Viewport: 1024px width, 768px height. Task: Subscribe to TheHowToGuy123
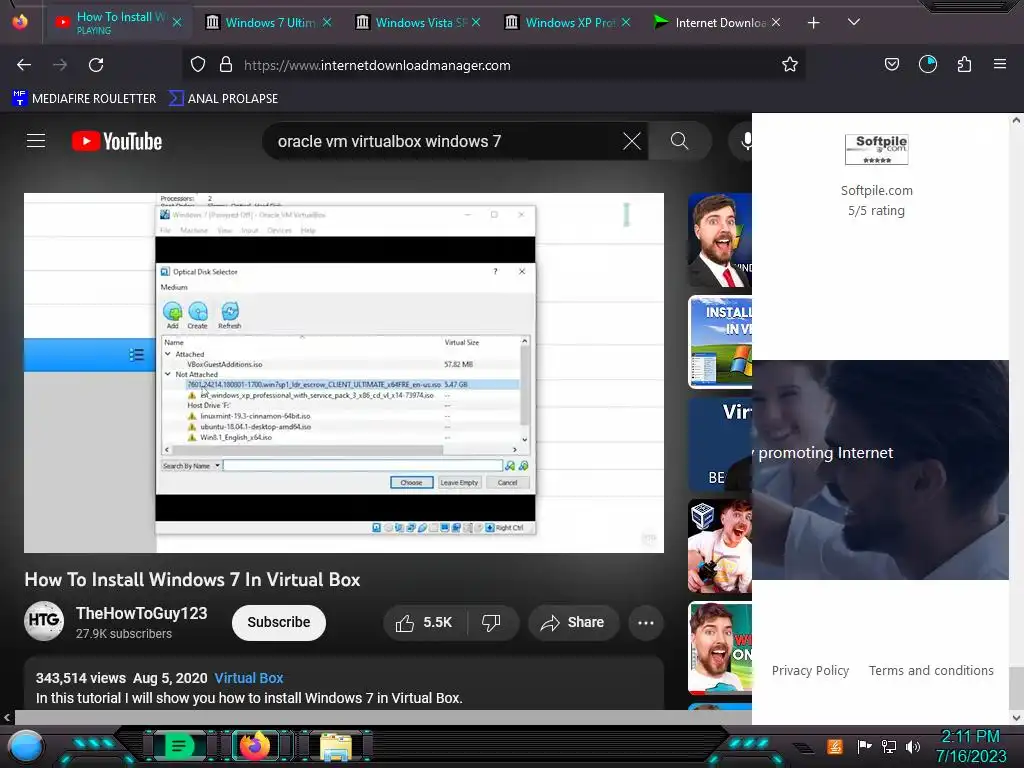279,622
